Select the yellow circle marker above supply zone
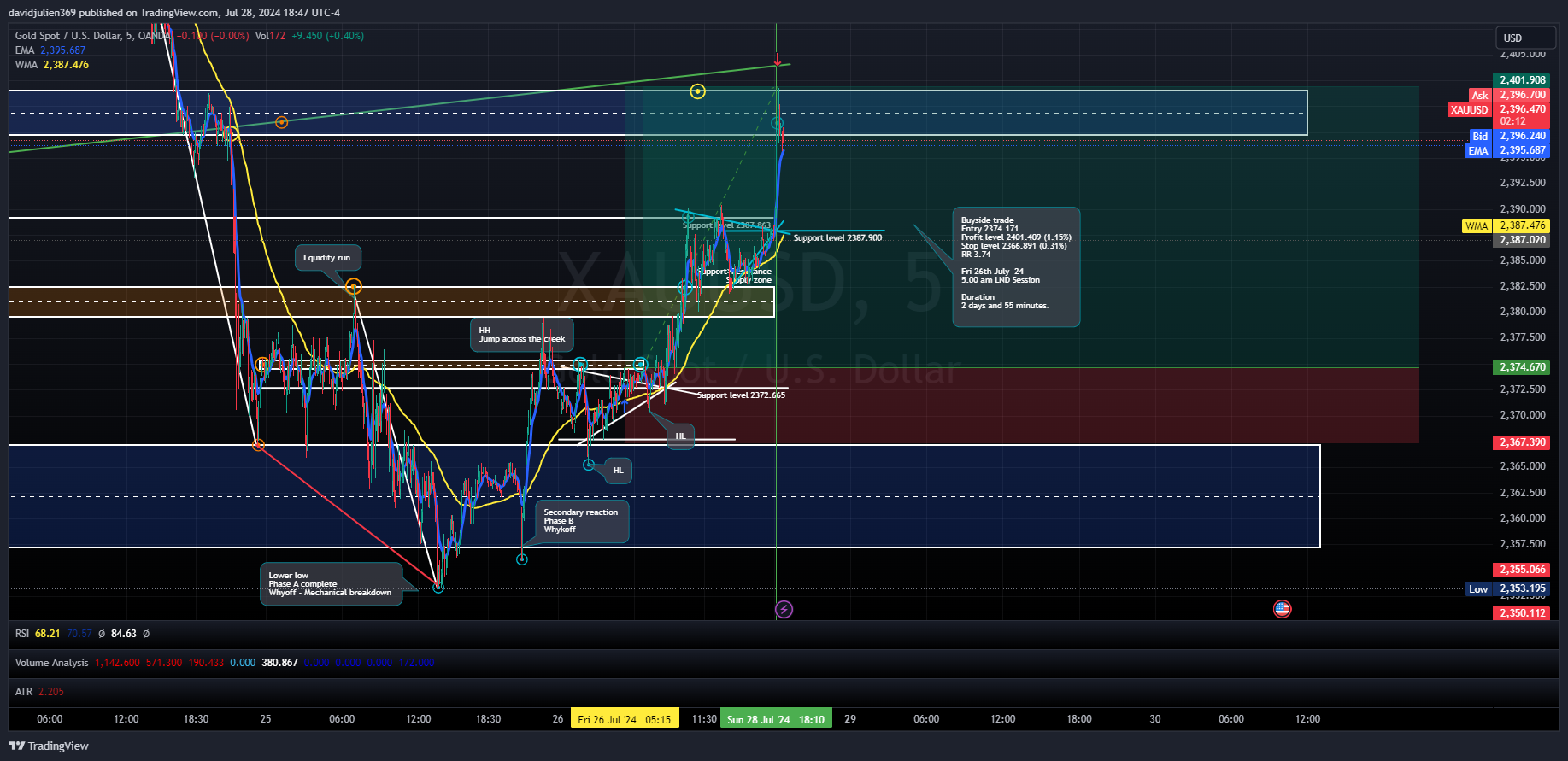1568x761 pixels. pos(698,91)
